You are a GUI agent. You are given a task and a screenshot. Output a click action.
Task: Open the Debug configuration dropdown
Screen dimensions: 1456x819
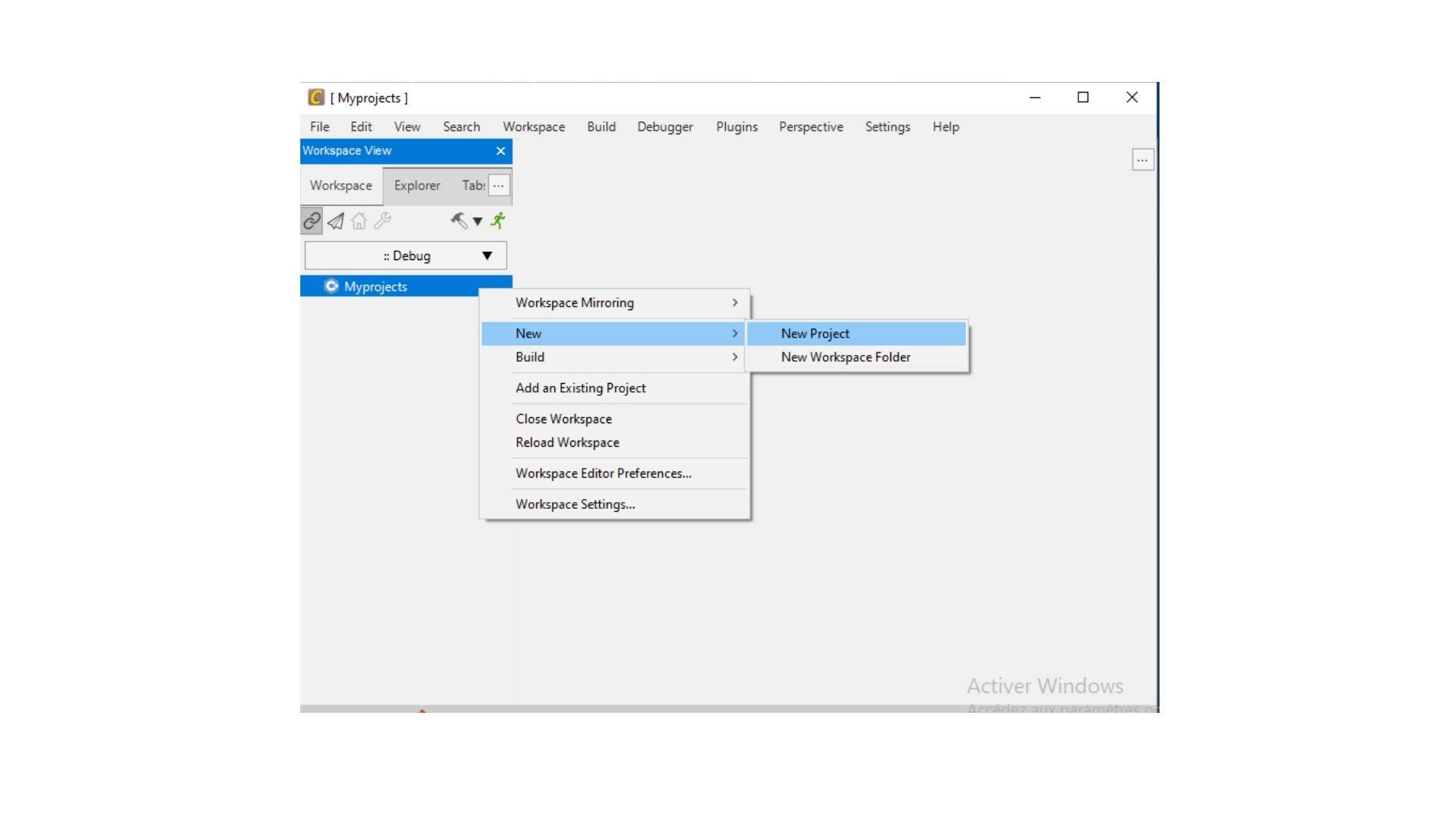pyautogui.click(x=406, y=256)
